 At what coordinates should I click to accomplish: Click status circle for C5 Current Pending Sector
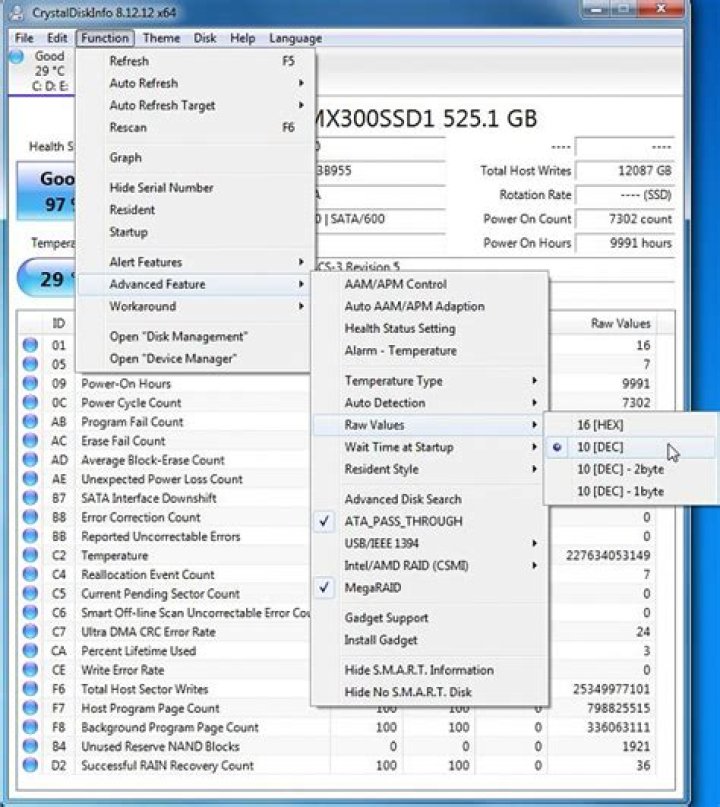30,593
